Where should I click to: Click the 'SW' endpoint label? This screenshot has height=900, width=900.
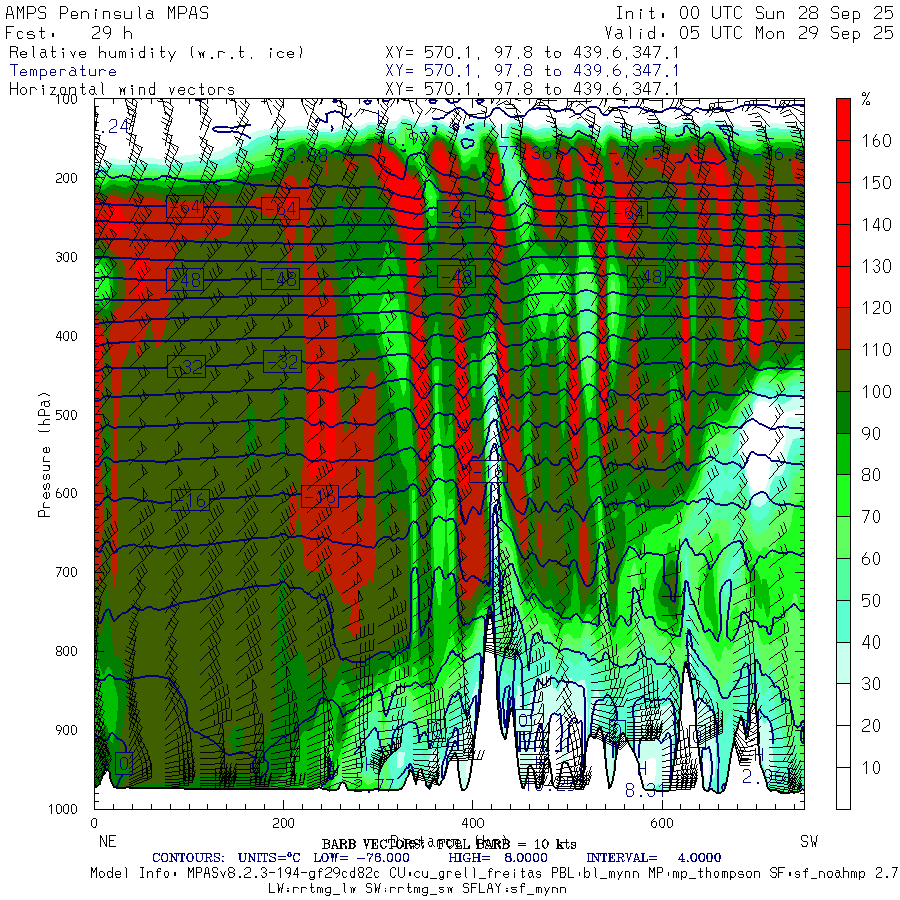pyautogui.click(x=809, y=841)
